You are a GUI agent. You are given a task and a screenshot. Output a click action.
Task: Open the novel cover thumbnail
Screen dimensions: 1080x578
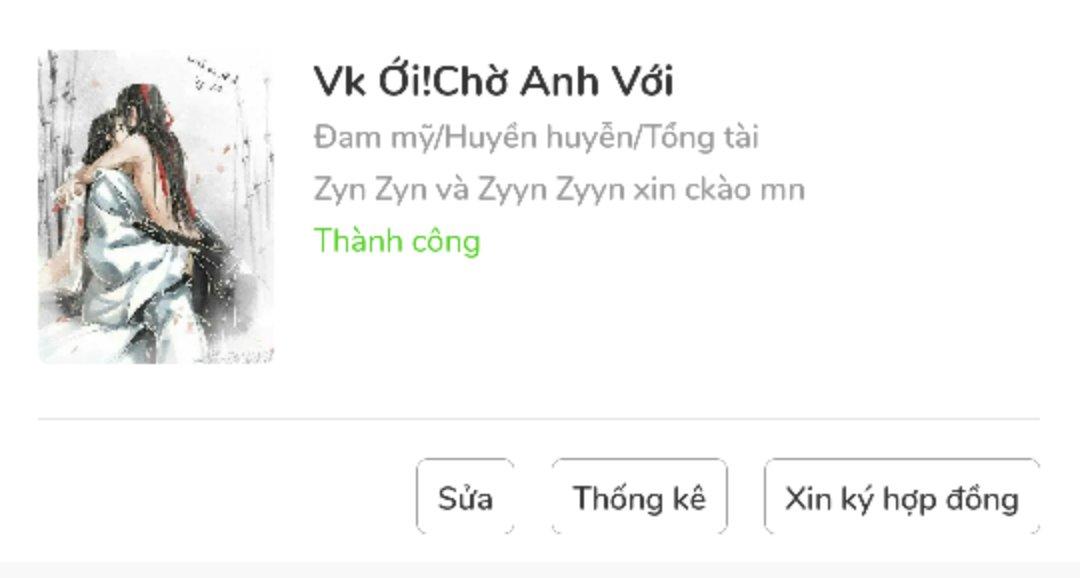[x=156, y=207]
